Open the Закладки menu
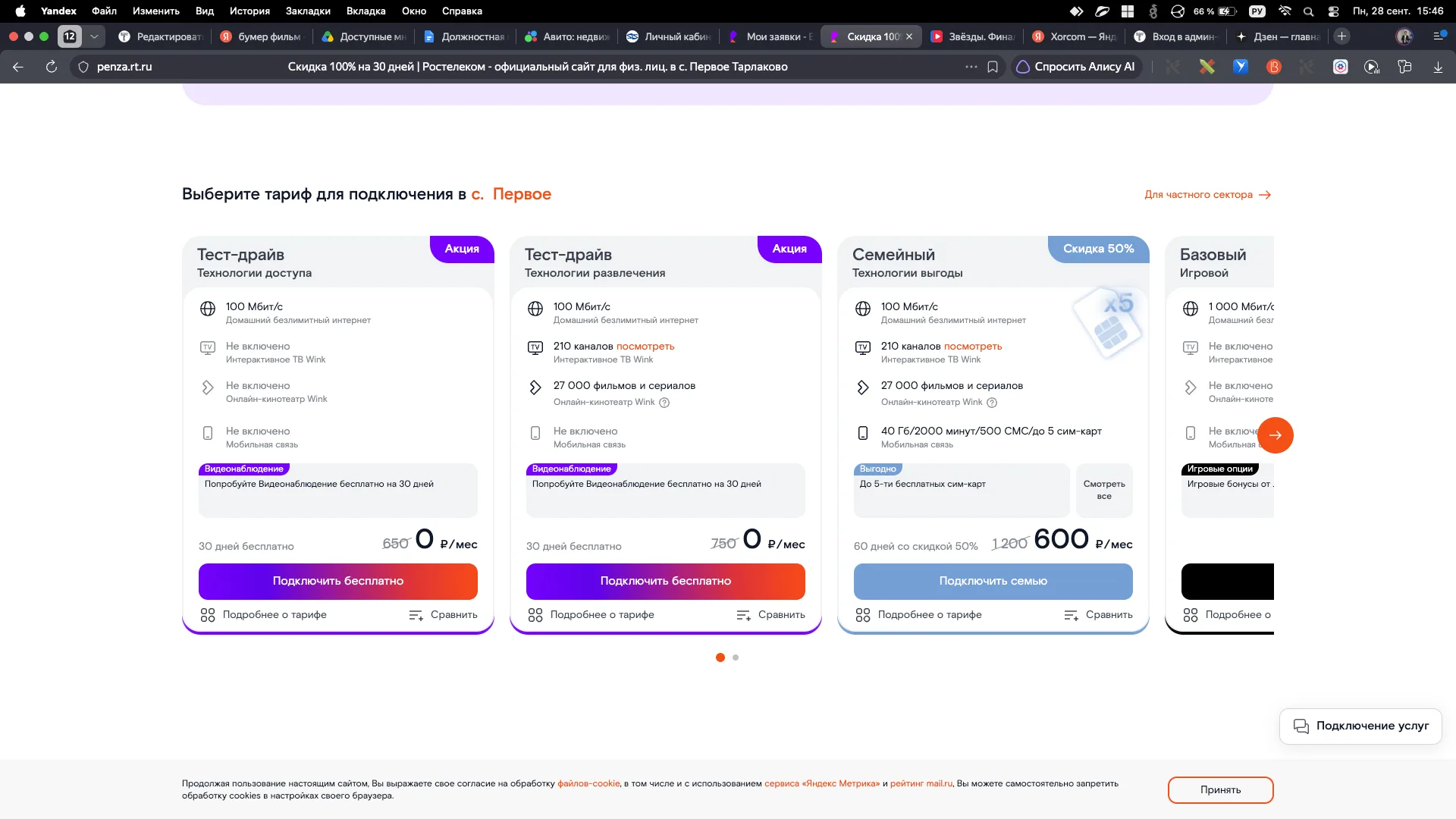This screenshot has height=819, width=1456. coord(308,11)
